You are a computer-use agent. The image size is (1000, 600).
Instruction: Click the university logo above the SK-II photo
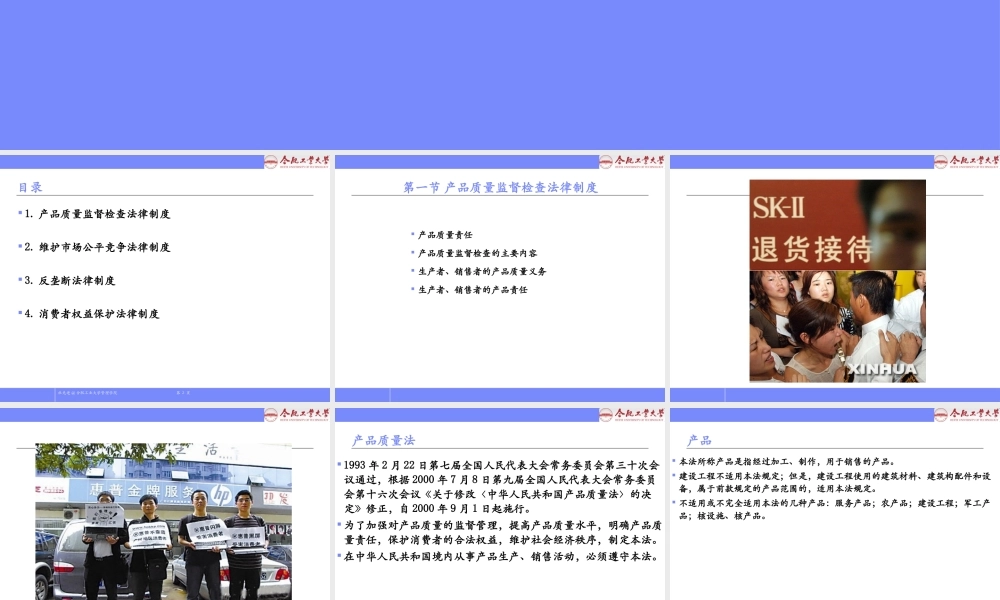(x=966, y=162)
